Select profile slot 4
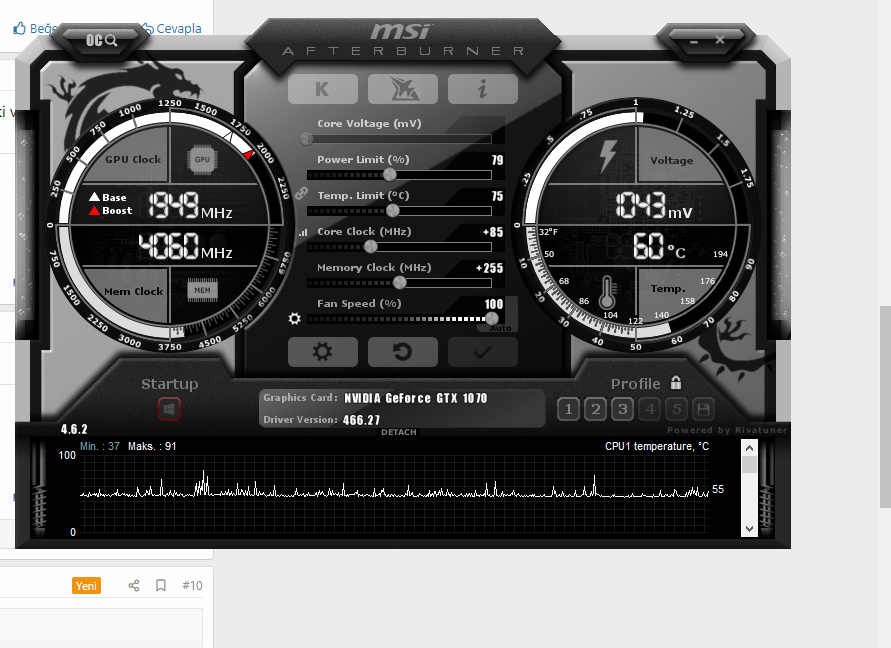 point(650,409)
